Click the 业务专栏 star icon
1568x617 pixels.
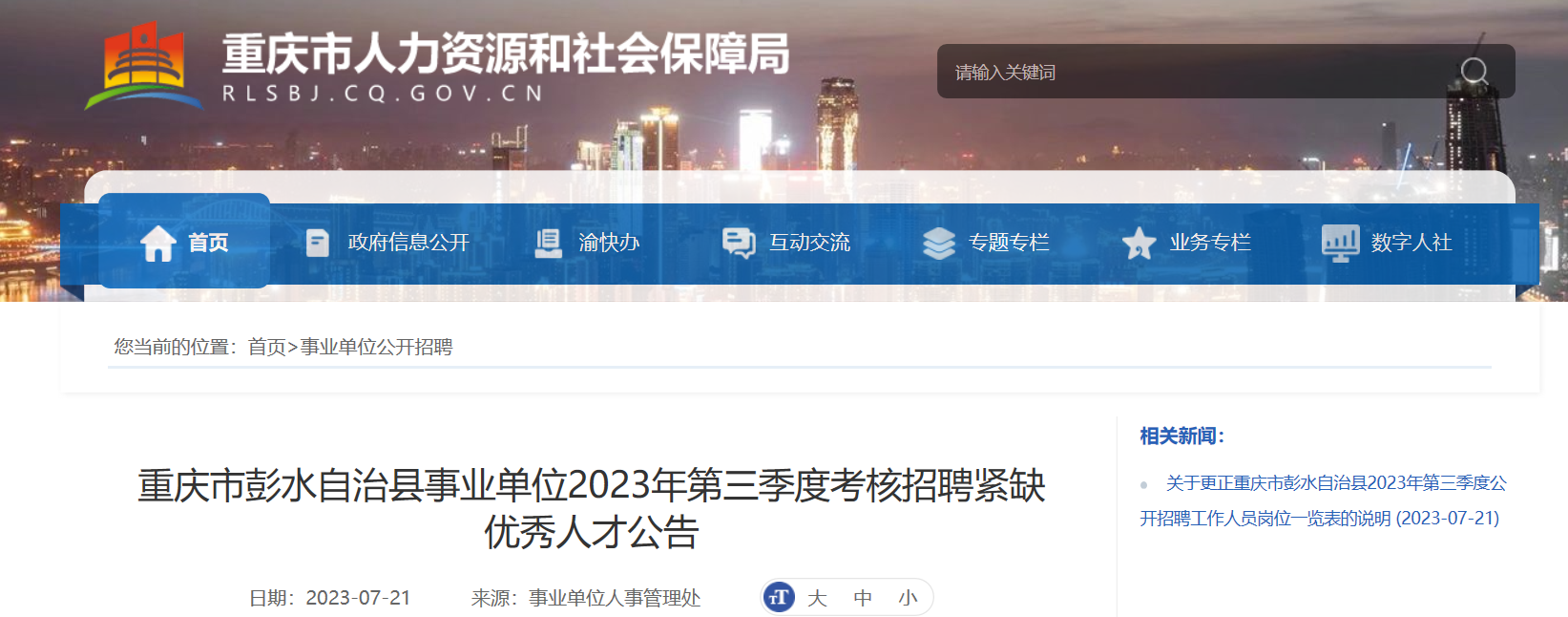click(1139, 243)
